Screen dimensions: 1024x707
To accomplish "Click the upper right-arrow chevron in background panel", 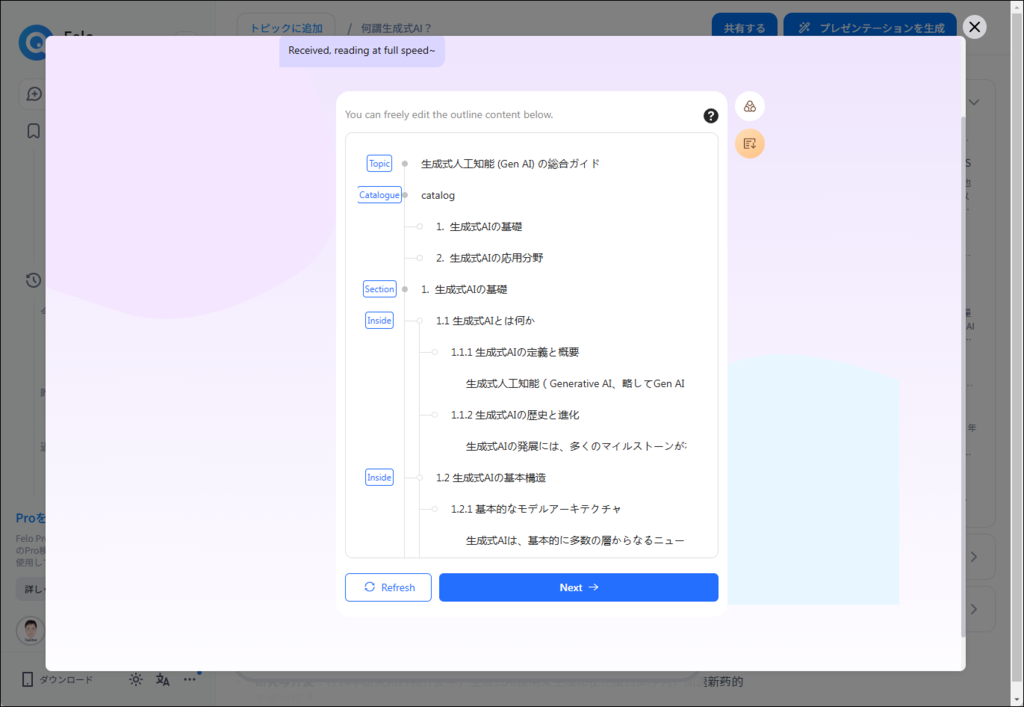I will pyautogui.click(x=974, y=557).
